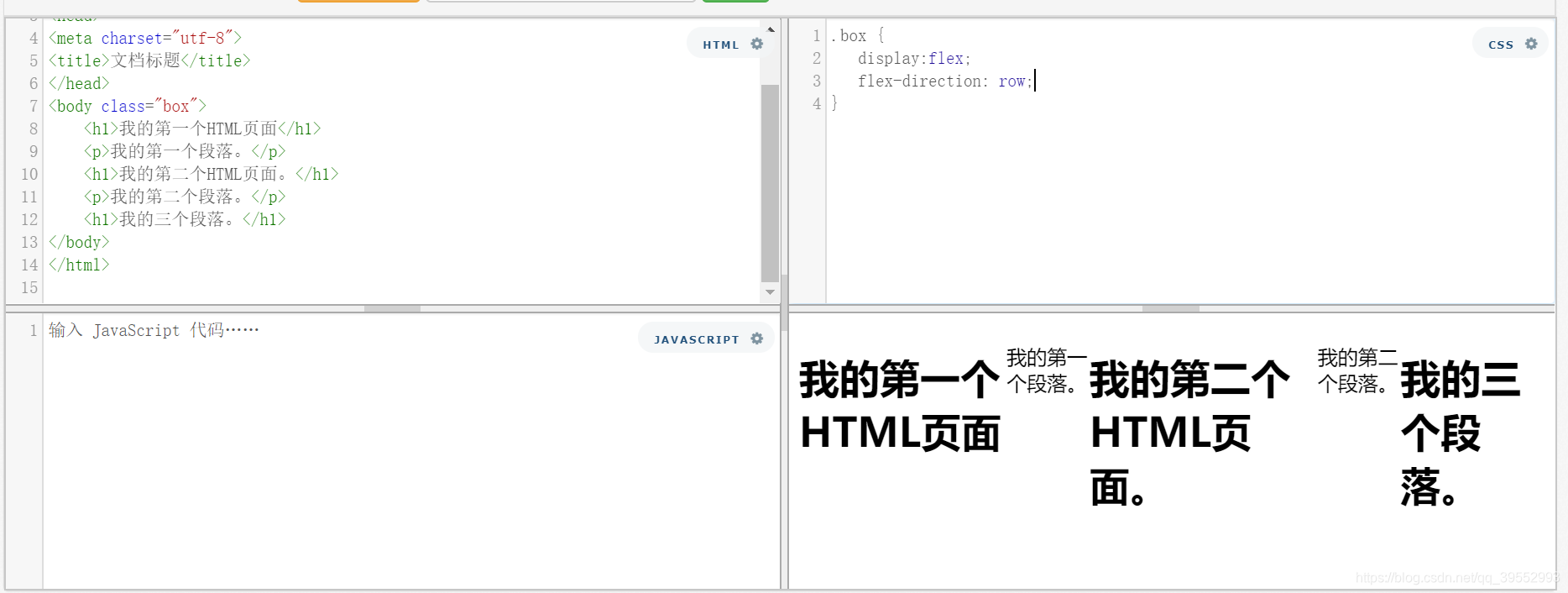Image resolution: width=1568 pixels, height=593 pixels.
Task: Click the HTML panel label
Action: click(x=721, y=45)
